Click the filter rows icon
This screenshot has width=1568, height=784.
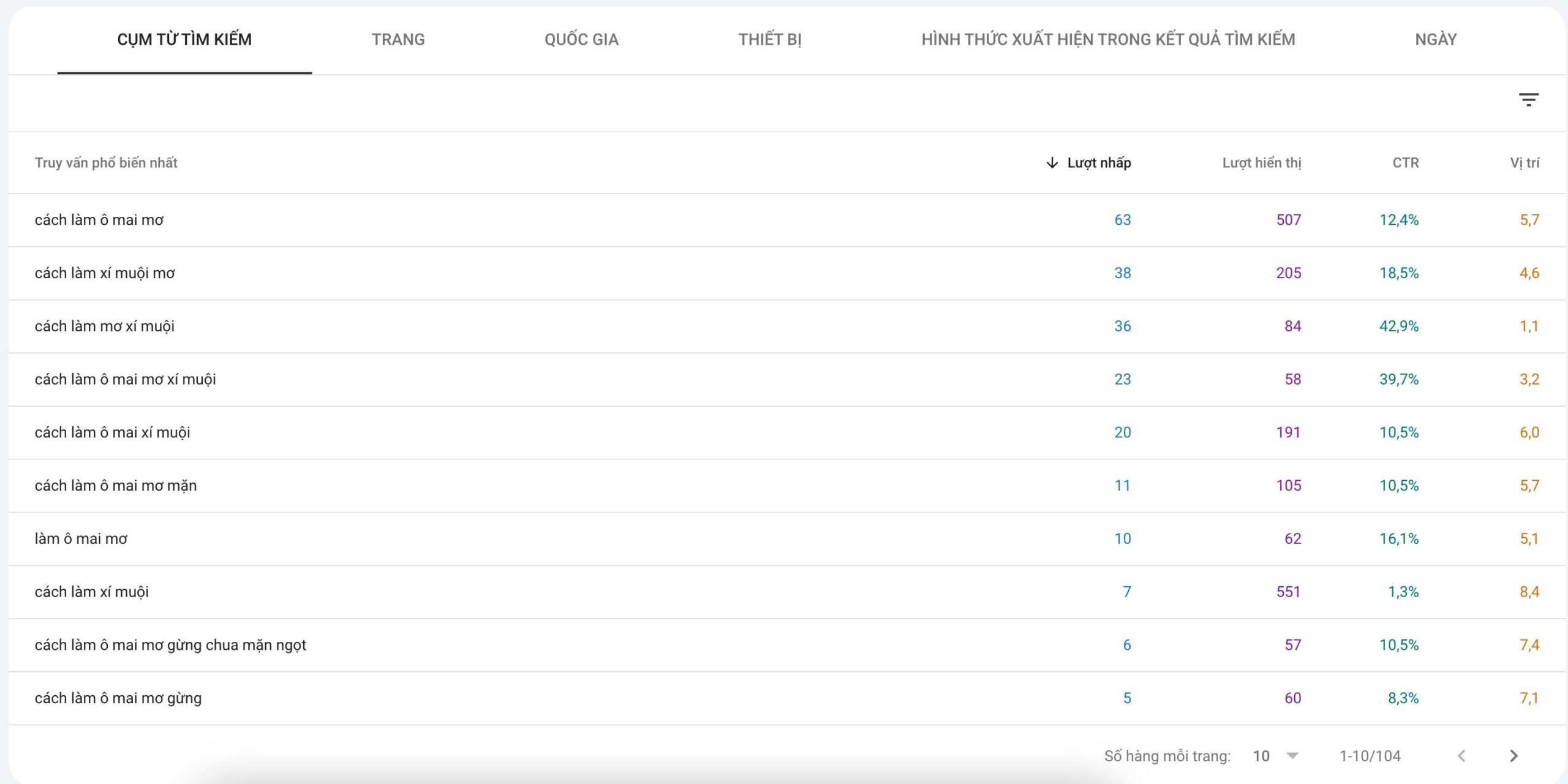coord(1528,100)
